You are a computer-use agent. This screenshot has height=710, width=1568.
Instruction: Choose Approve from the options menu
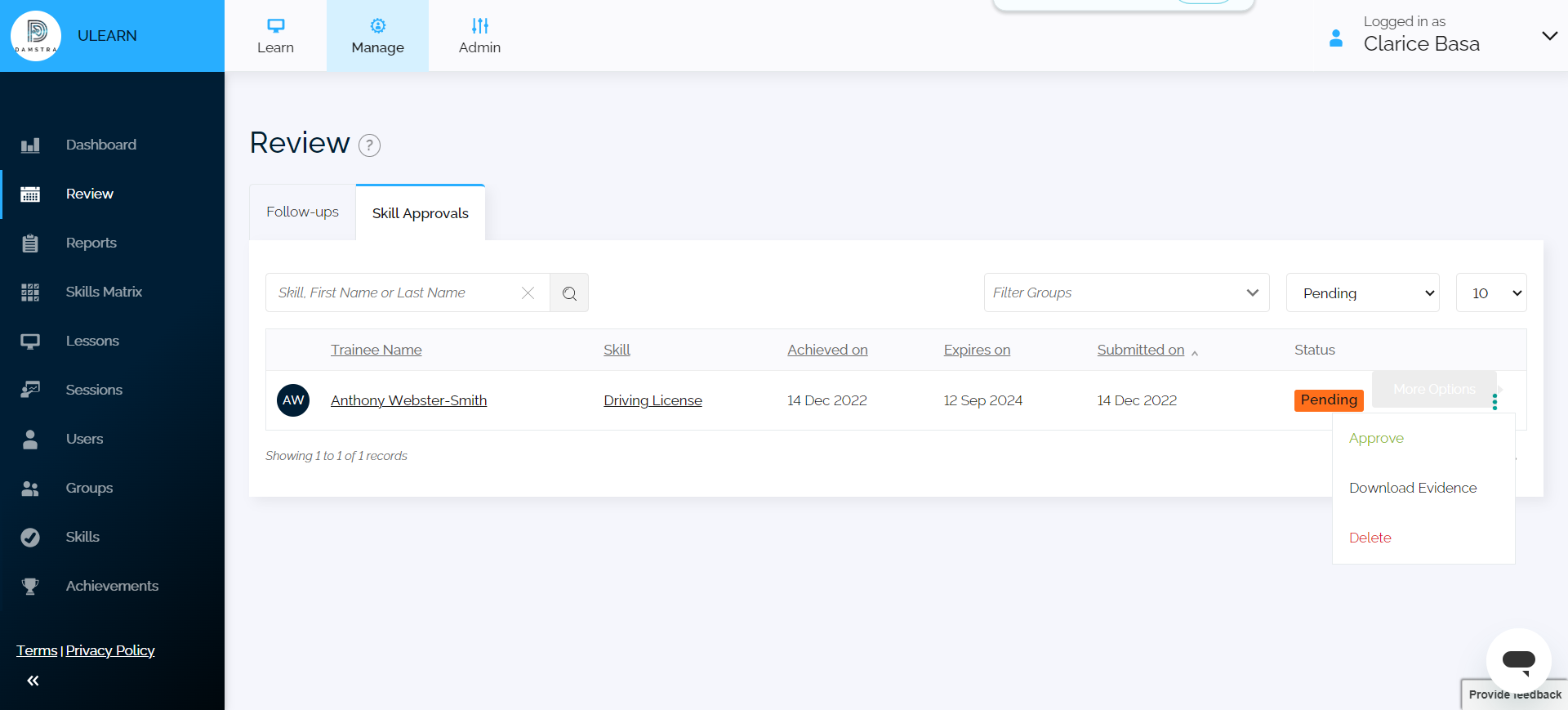(1376, 438)
